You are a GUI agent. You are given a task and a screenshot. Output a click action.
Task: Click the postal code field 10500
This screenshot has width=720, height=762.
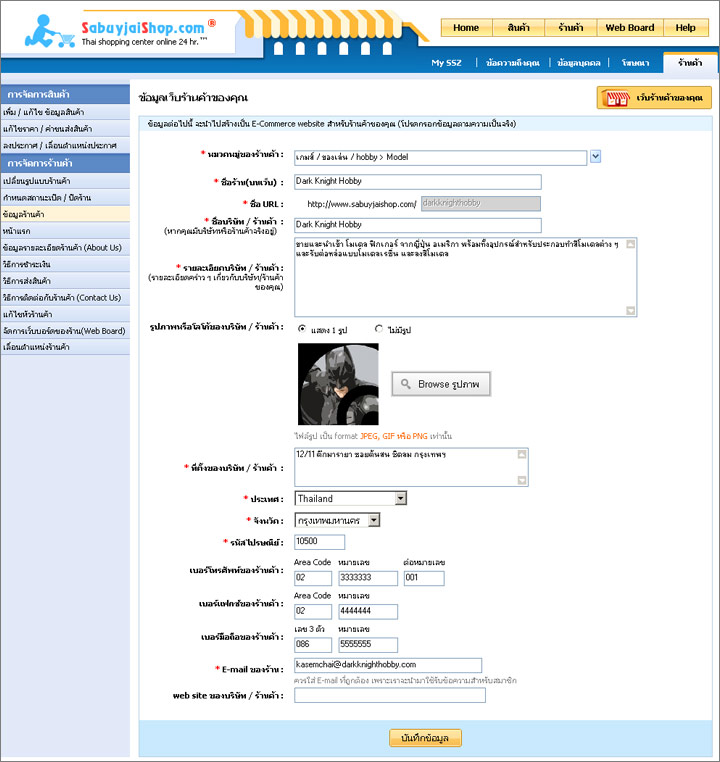[320, 542]
